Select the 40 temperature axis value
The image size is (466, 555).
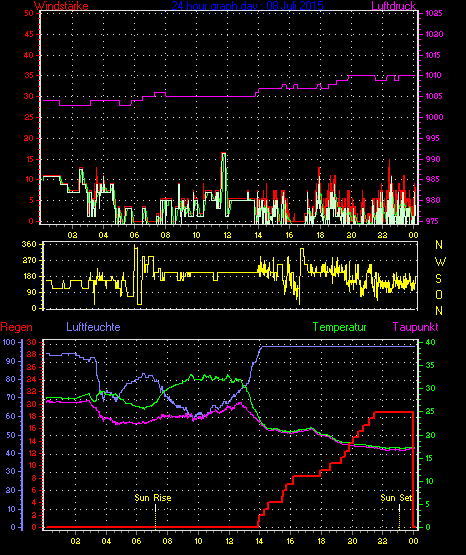click(x=430, y=342)
